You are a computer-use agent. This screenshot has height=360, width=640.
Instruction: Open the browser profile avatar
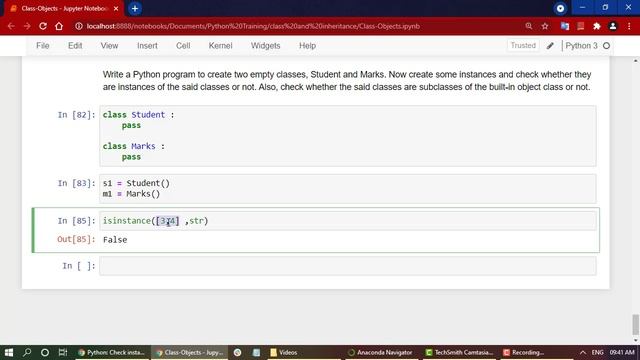click(613, 26)
